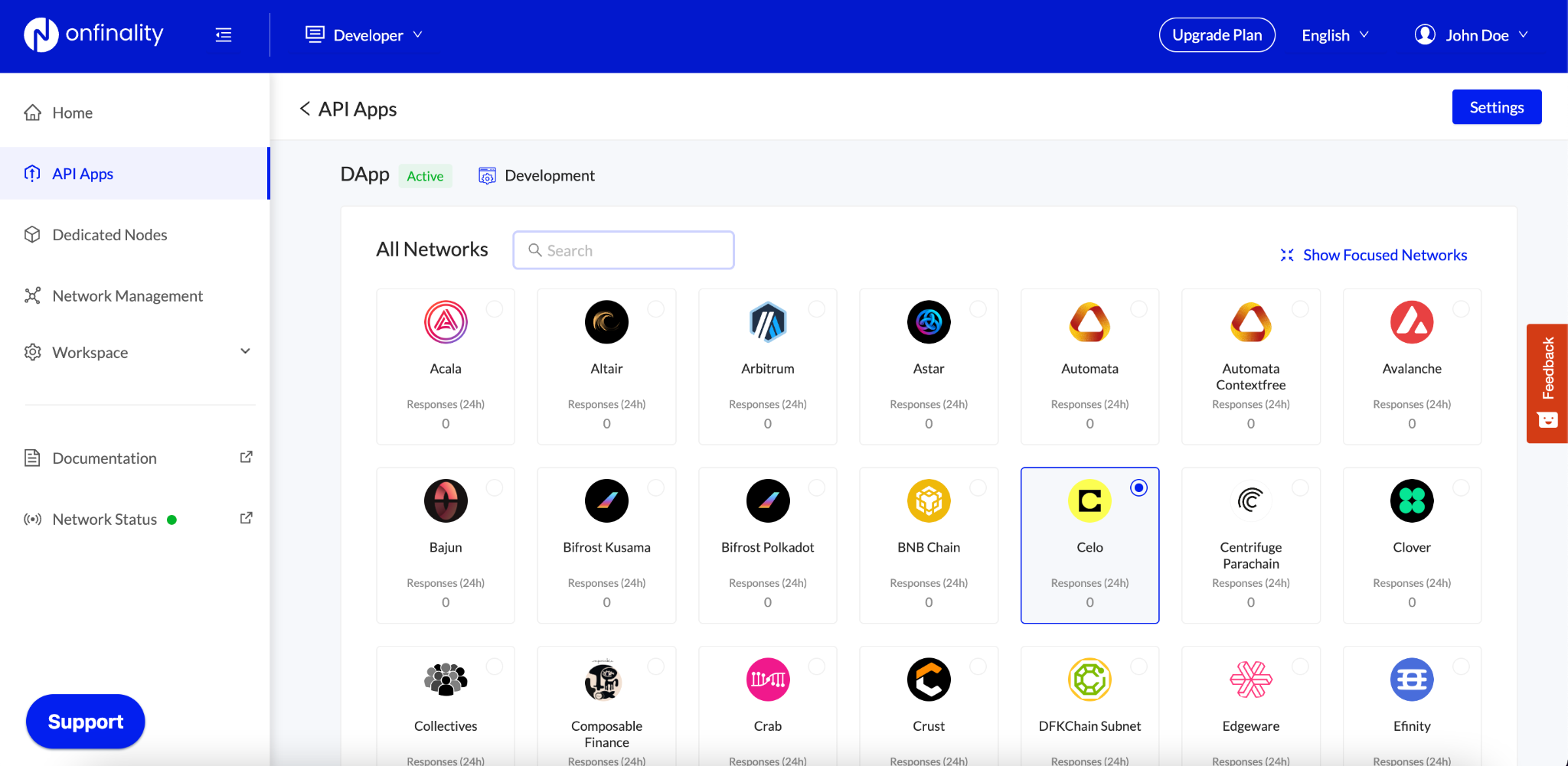Click the Bifrost Polkadot logo
Screen dimensions: 1568x766
click(x=768, y=501)
